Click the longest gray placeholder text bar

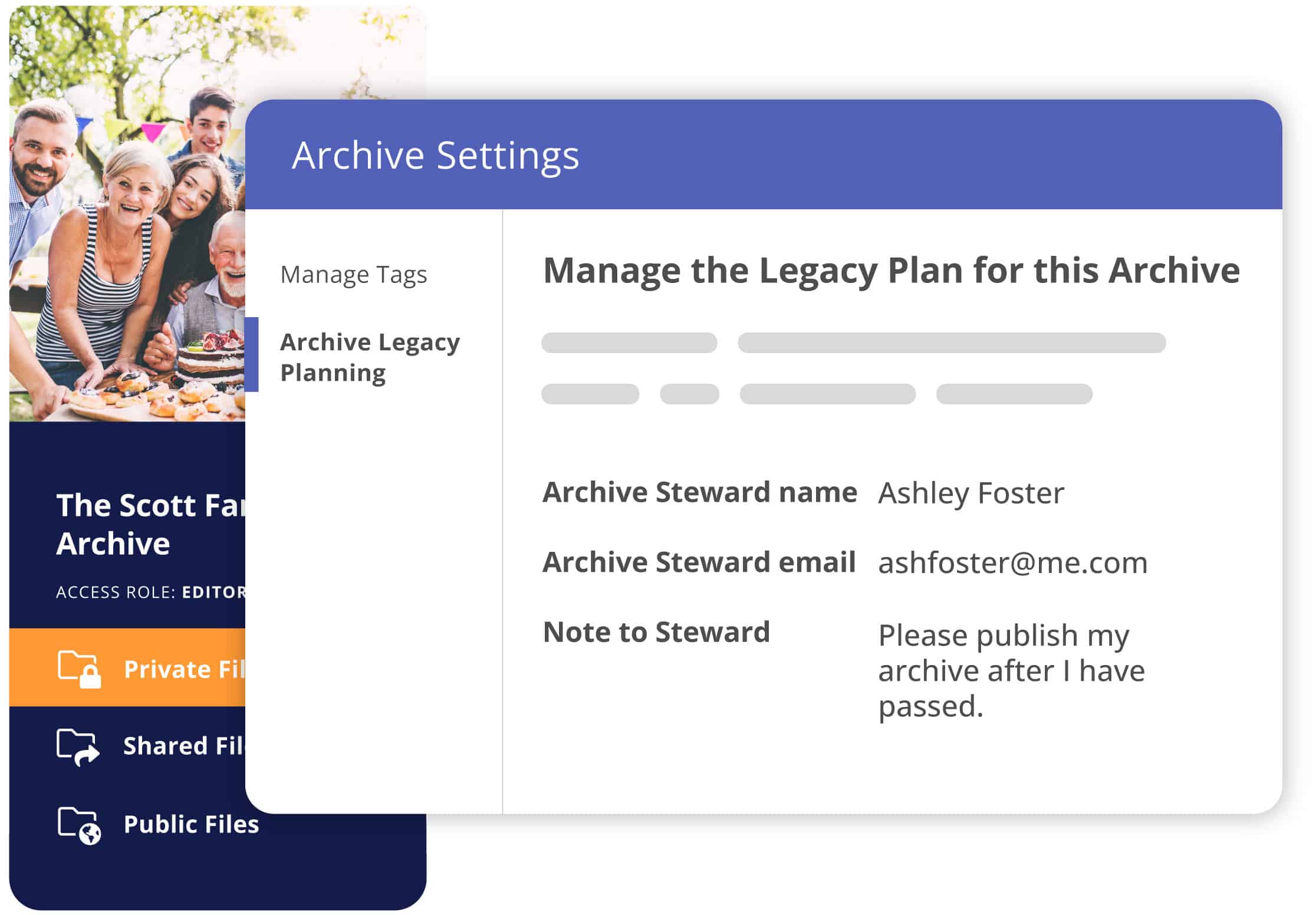[x=951, y=343]
